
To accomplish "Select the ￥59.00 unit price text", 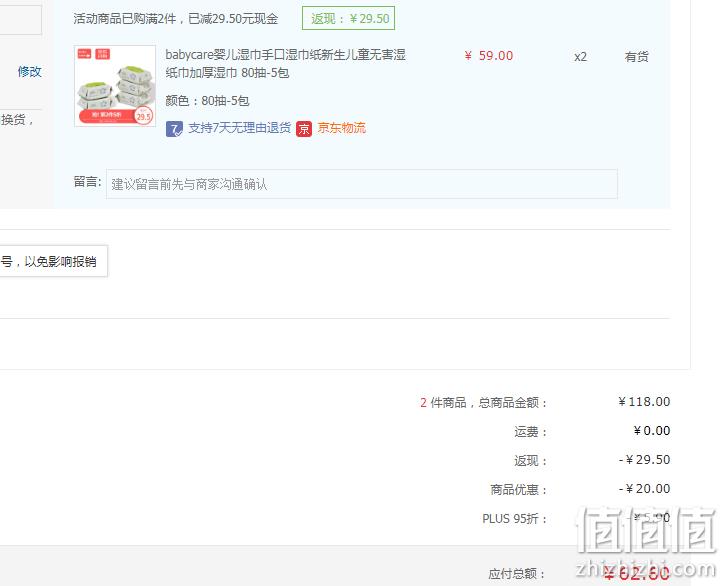I will pos(489,56).
